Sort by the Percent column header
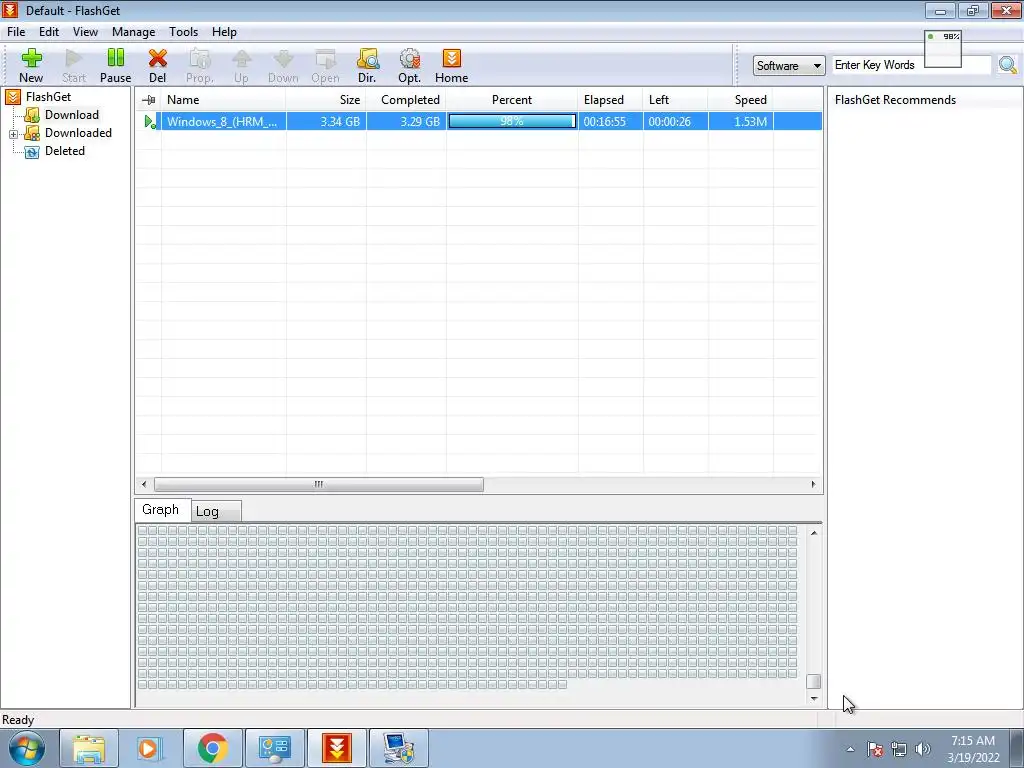 pos(512,100)
